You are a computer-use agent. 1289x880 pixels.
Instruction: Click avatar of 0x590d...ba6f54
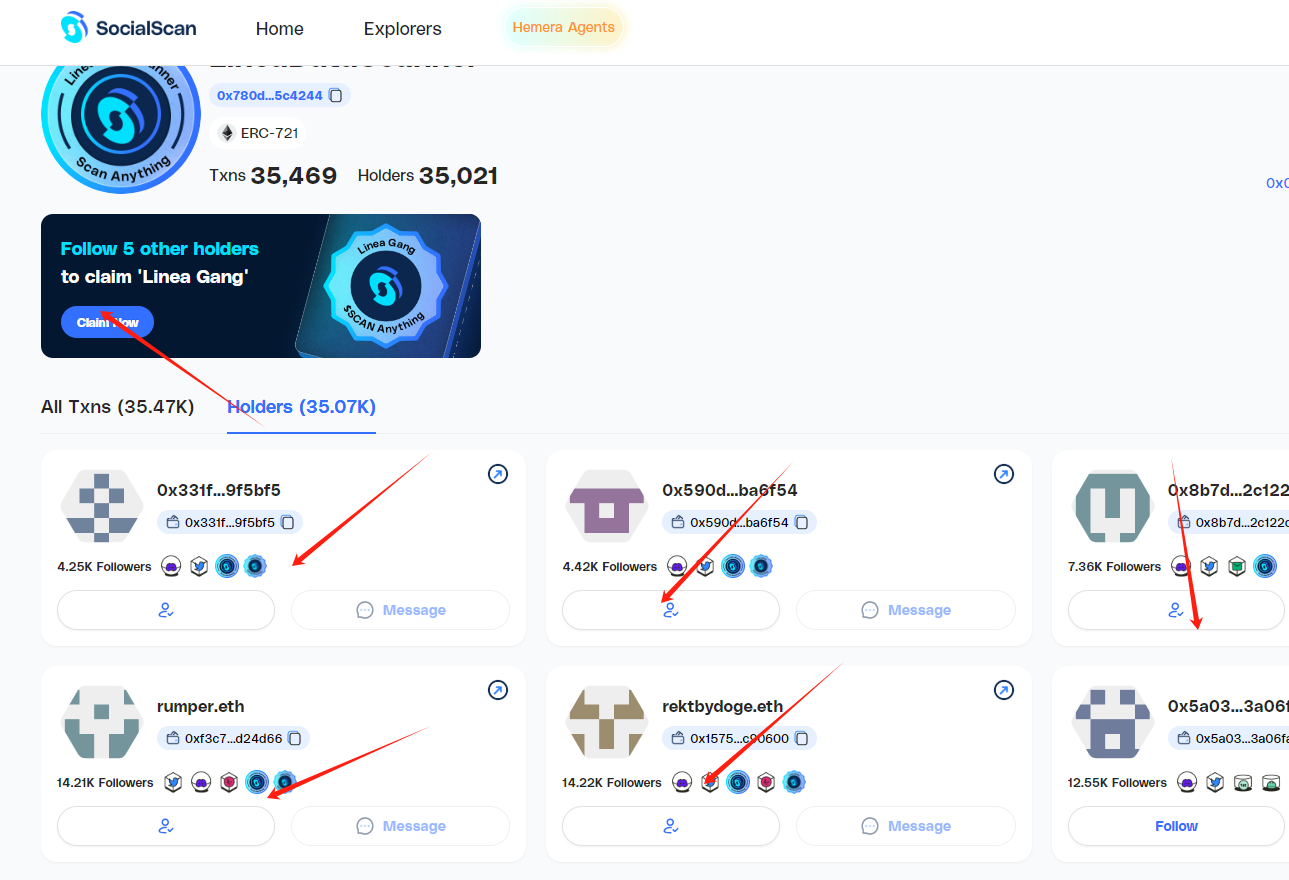click(x=607, y=506)
